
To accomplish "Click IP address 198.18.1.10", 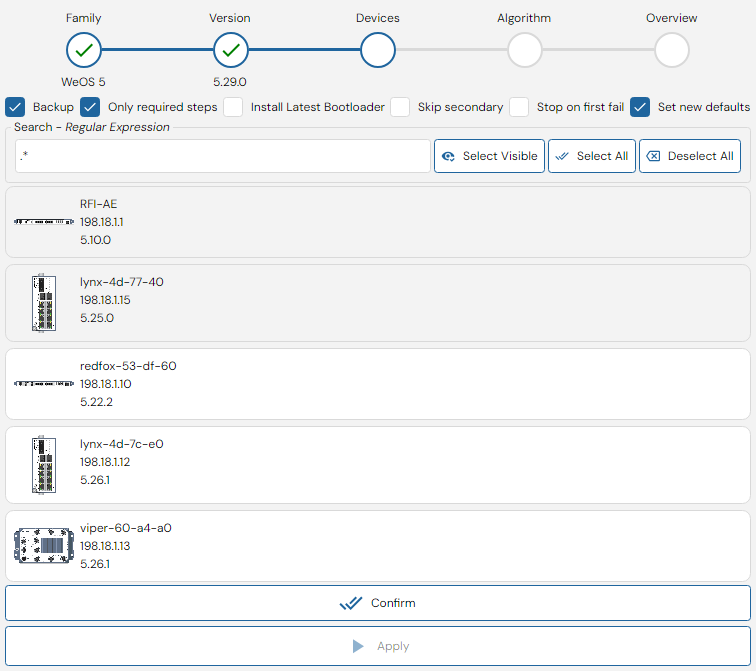I will (106, 384).
